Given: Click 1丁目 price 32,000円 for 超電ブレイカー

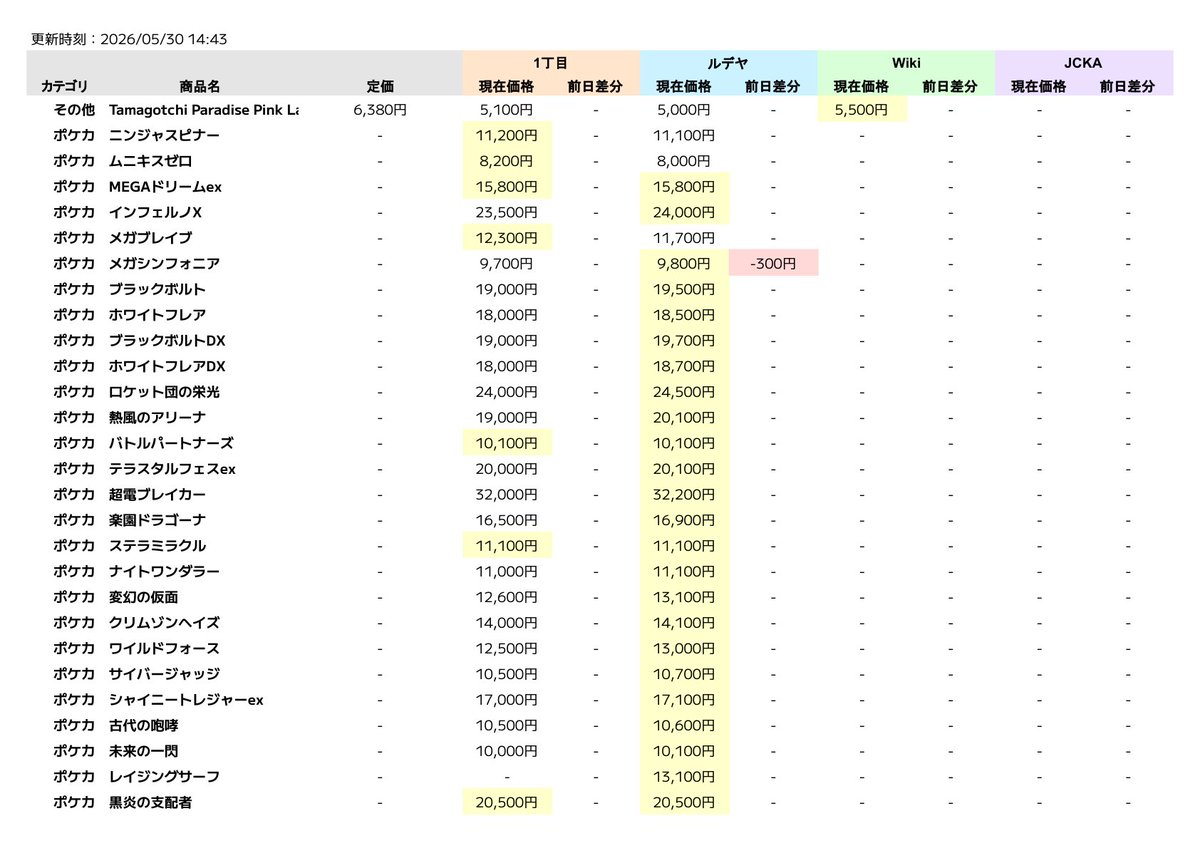Looking at the screenshot, I should click(x=507, y=494).
